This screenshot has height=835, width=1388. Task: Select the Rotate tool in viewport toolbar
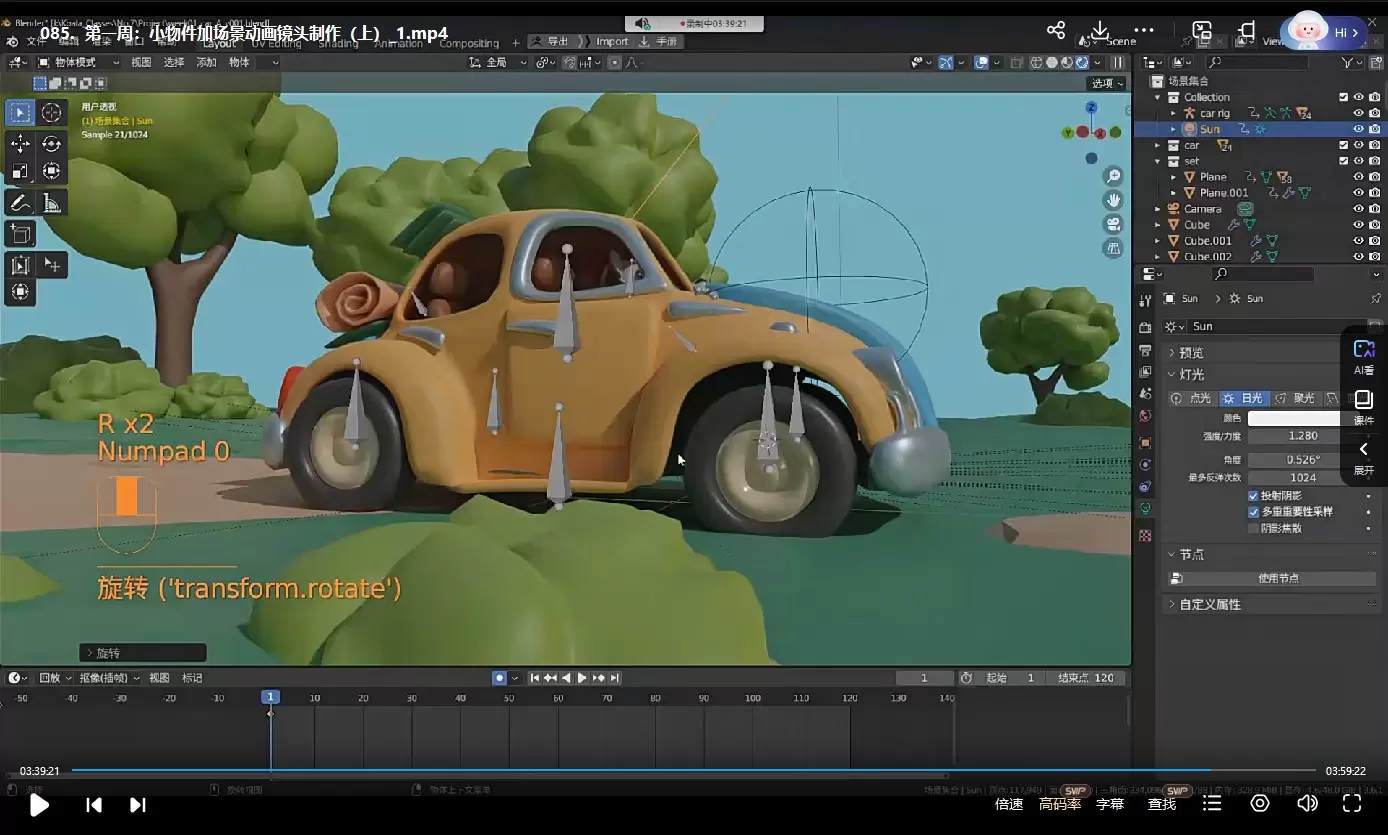click(52, 144)
